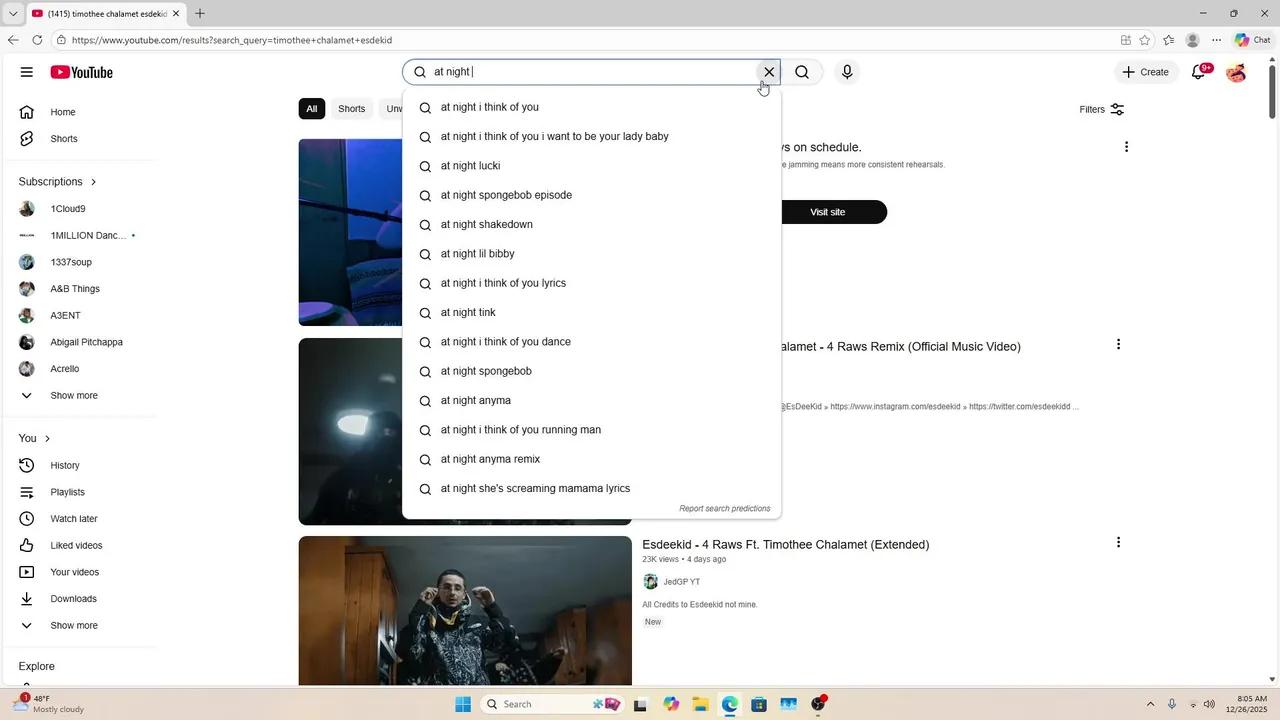Bookmark the page with the star
The height and width of the screenshot is (720, 1280).
click(1145, 40)
